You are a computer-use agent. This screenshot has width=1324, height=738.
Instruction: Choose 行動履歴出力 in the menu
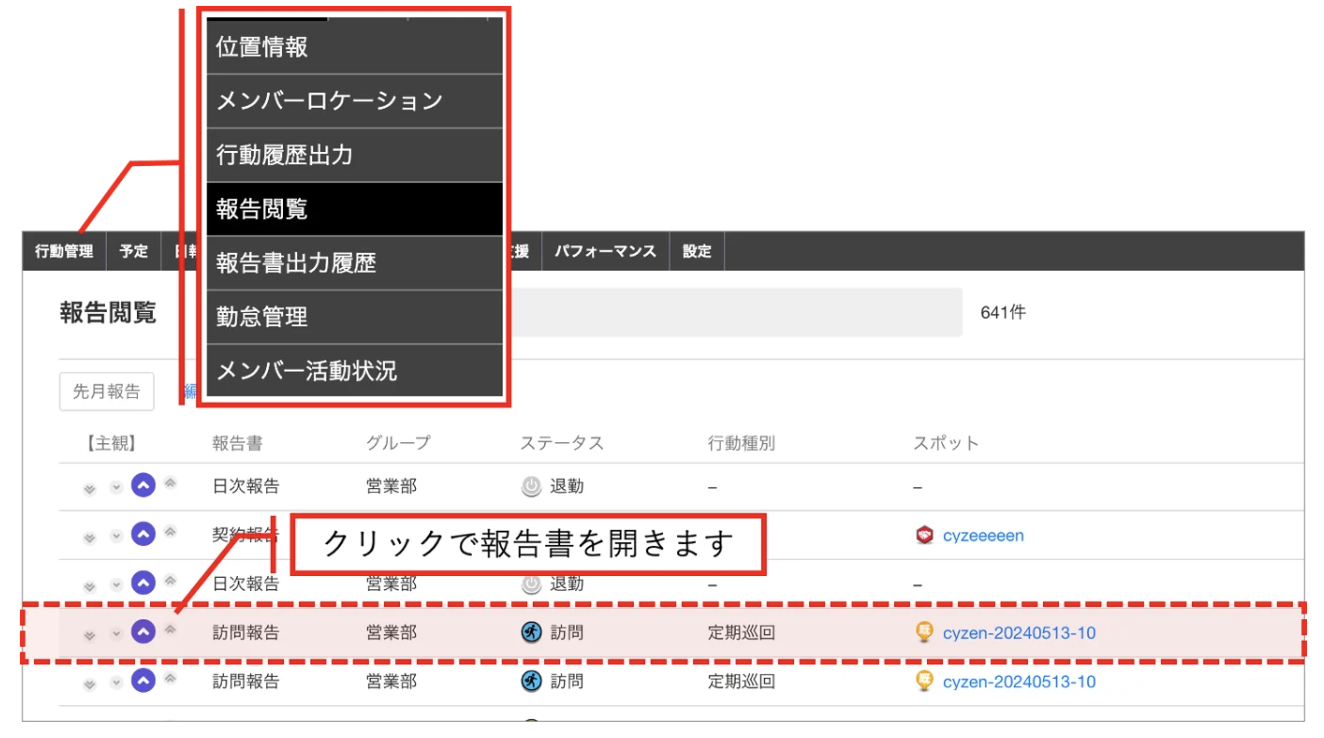(354, 155)
